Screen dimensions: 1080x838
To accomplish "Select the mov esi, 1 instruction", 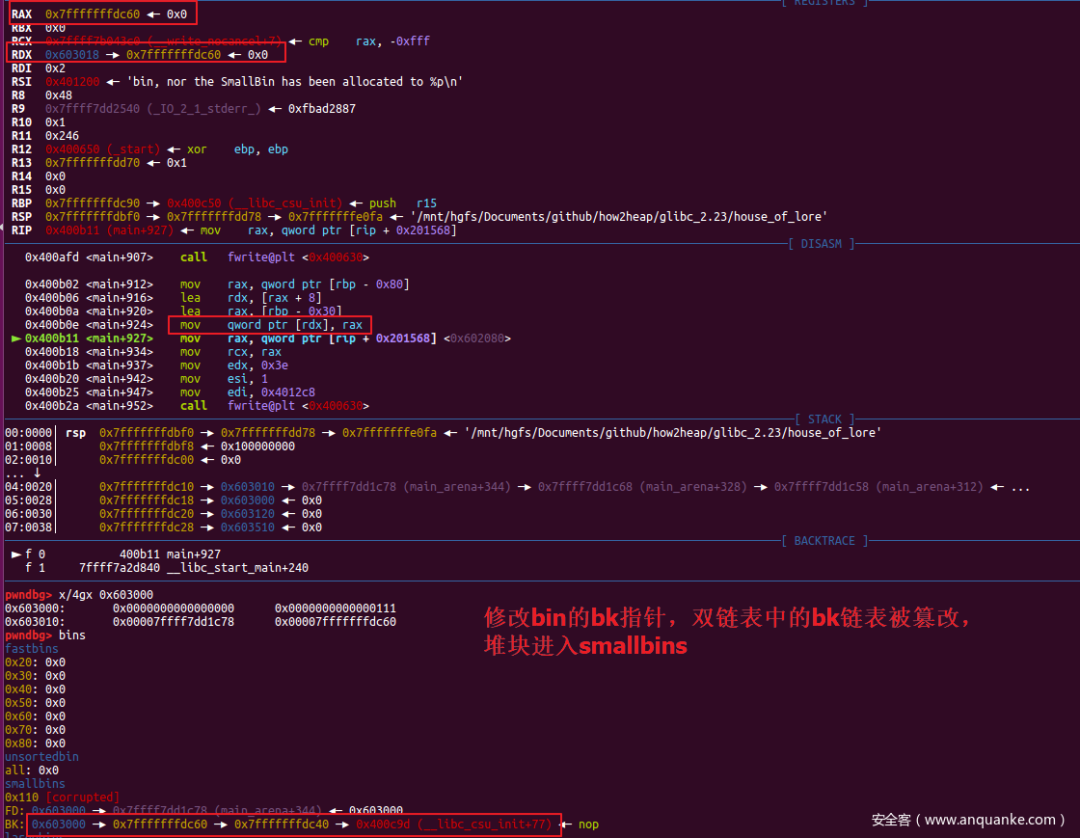I will tap(224, 379).
